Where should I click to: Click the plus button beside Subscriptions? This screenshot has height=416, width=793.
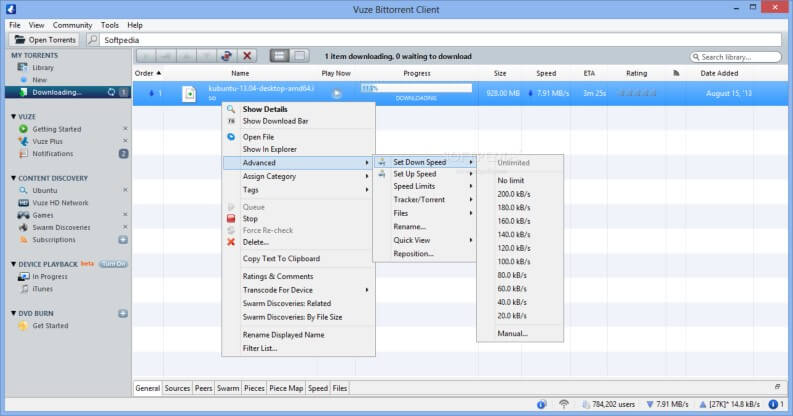click(123, 240)
